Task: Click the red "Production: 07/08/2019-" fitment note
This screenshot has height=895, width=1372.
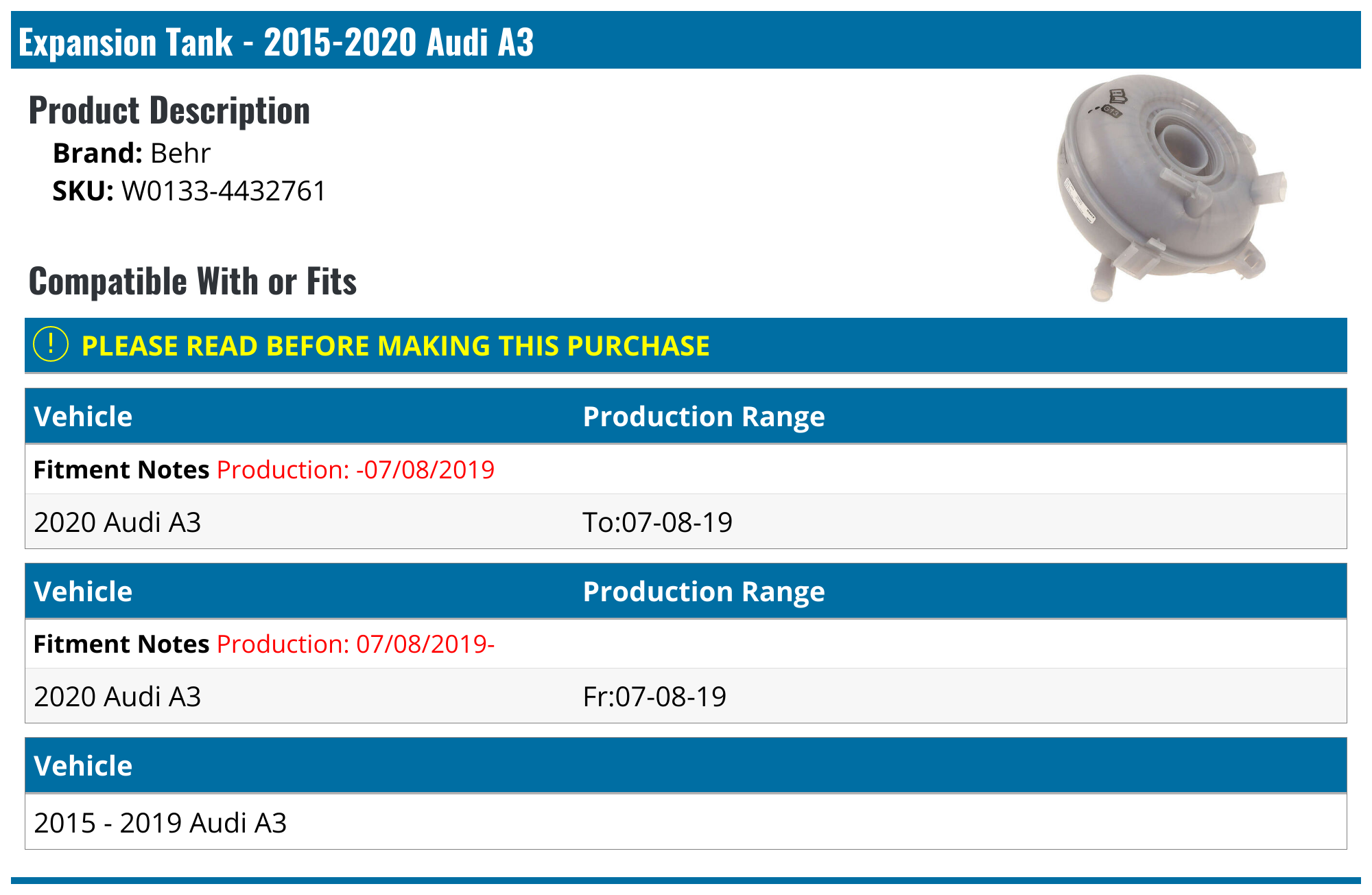Action: click(x=355, y=644)
